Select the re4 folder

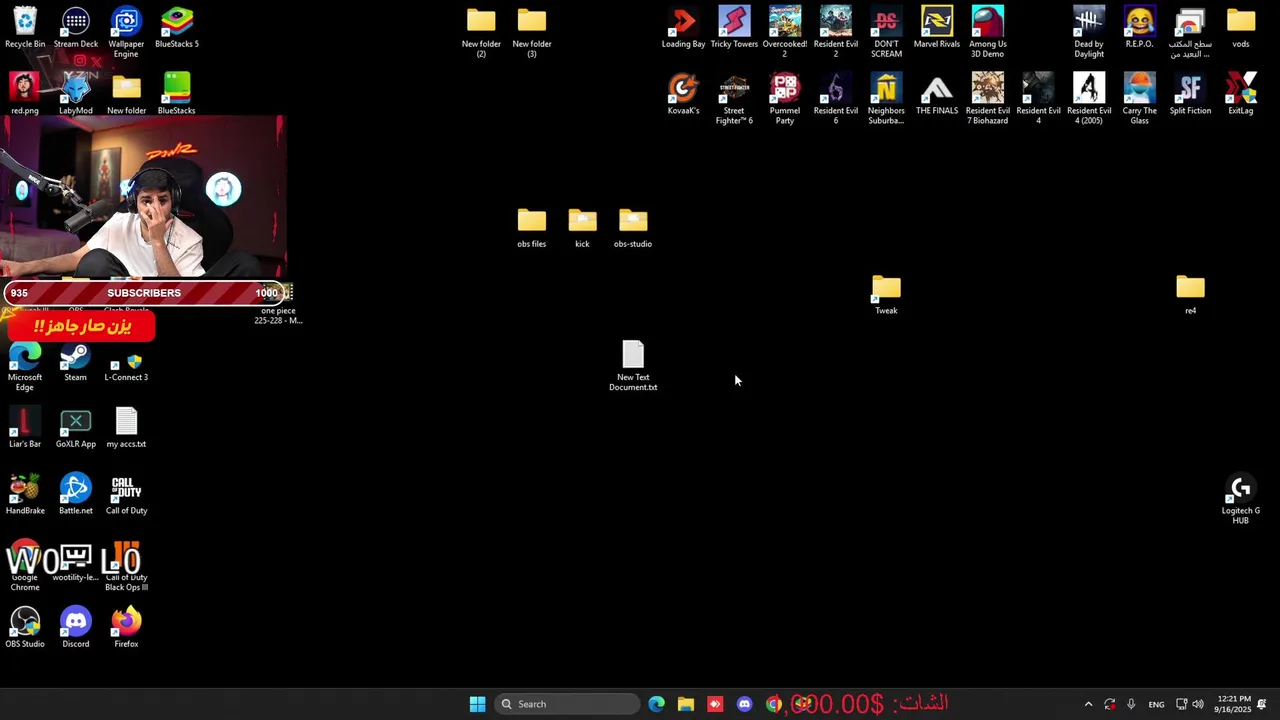point(1190,294)
